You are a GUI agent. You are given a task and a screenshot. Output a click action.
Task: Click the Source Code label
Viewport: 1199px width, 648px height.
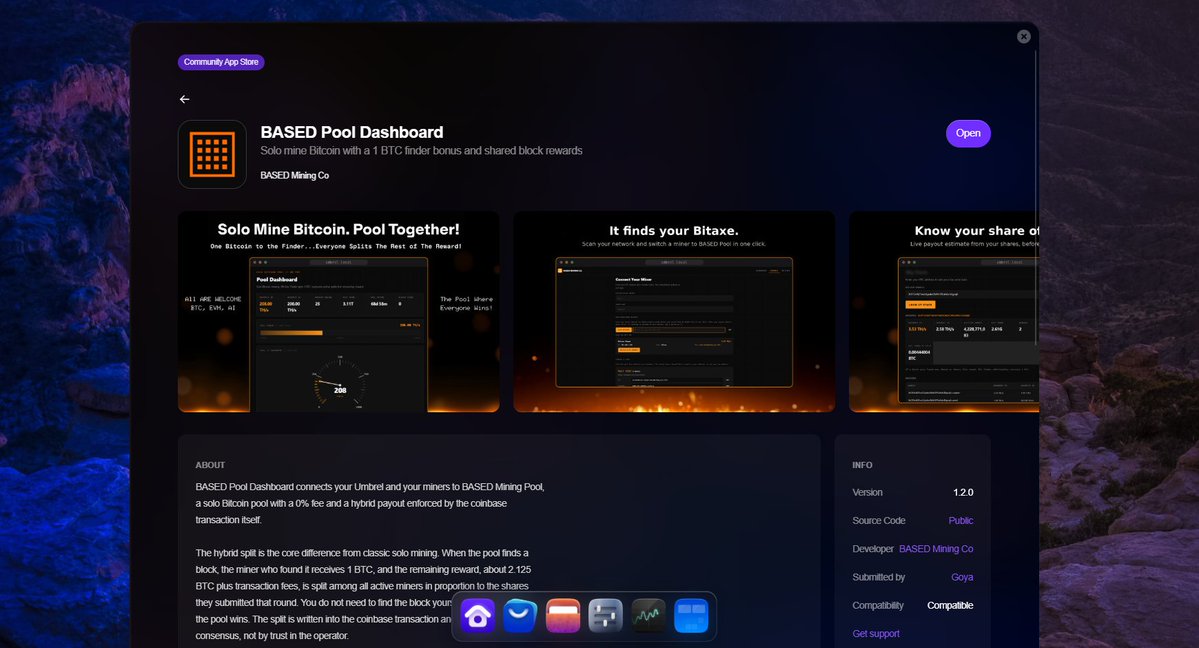click(879, 520)
